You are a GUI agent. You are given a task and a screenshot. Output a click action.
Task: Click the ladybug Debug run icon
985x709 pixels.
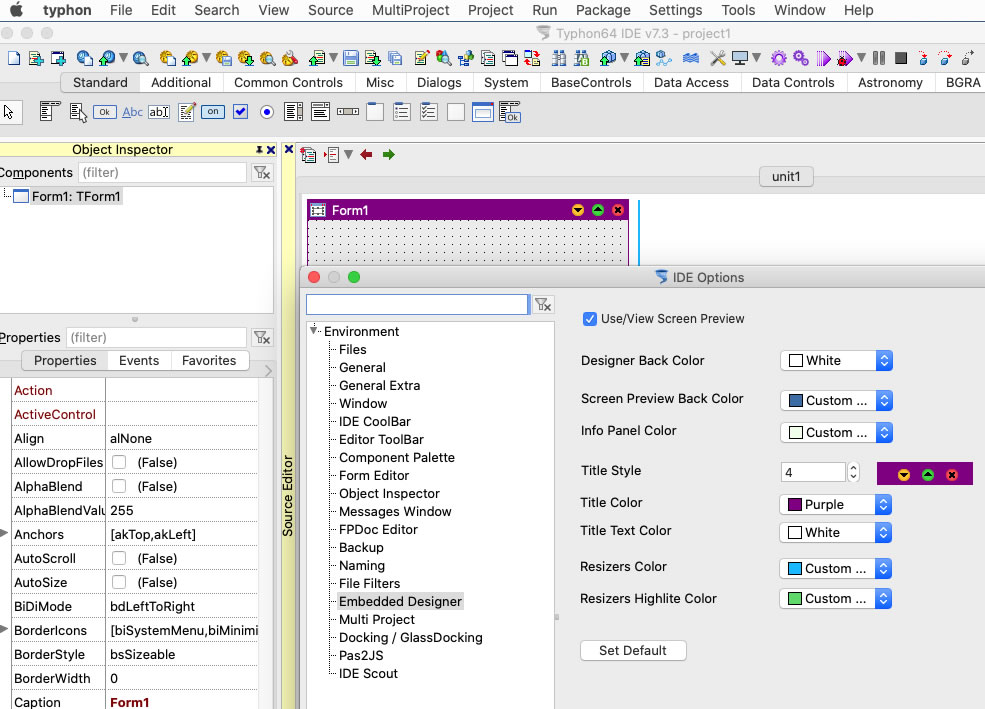(x=845, y=58)
